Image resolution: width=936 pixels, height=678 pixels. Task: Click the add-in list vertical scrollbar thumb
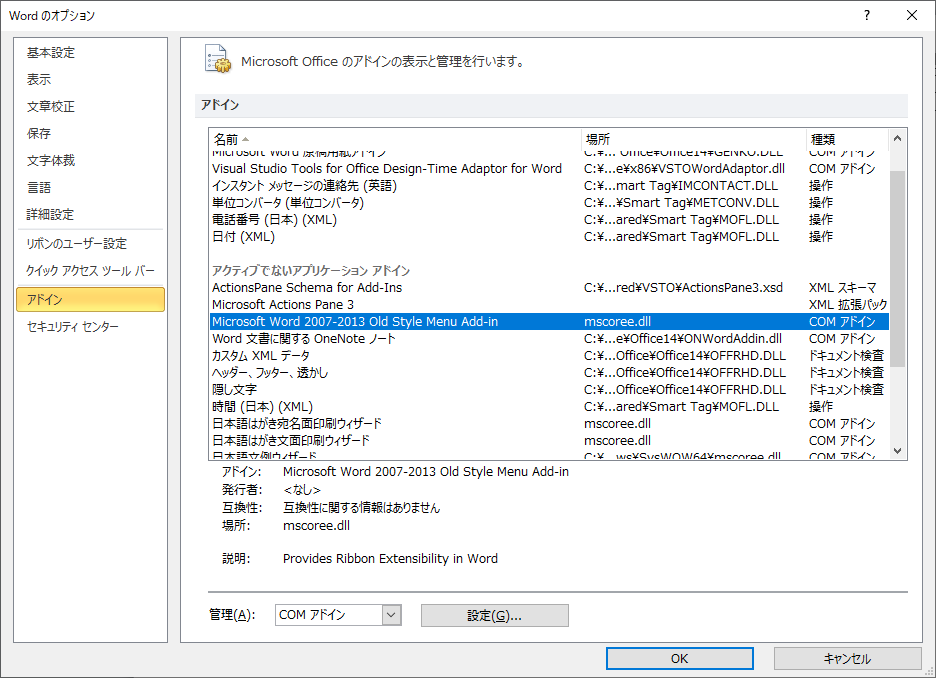click(x=897, y=269)
